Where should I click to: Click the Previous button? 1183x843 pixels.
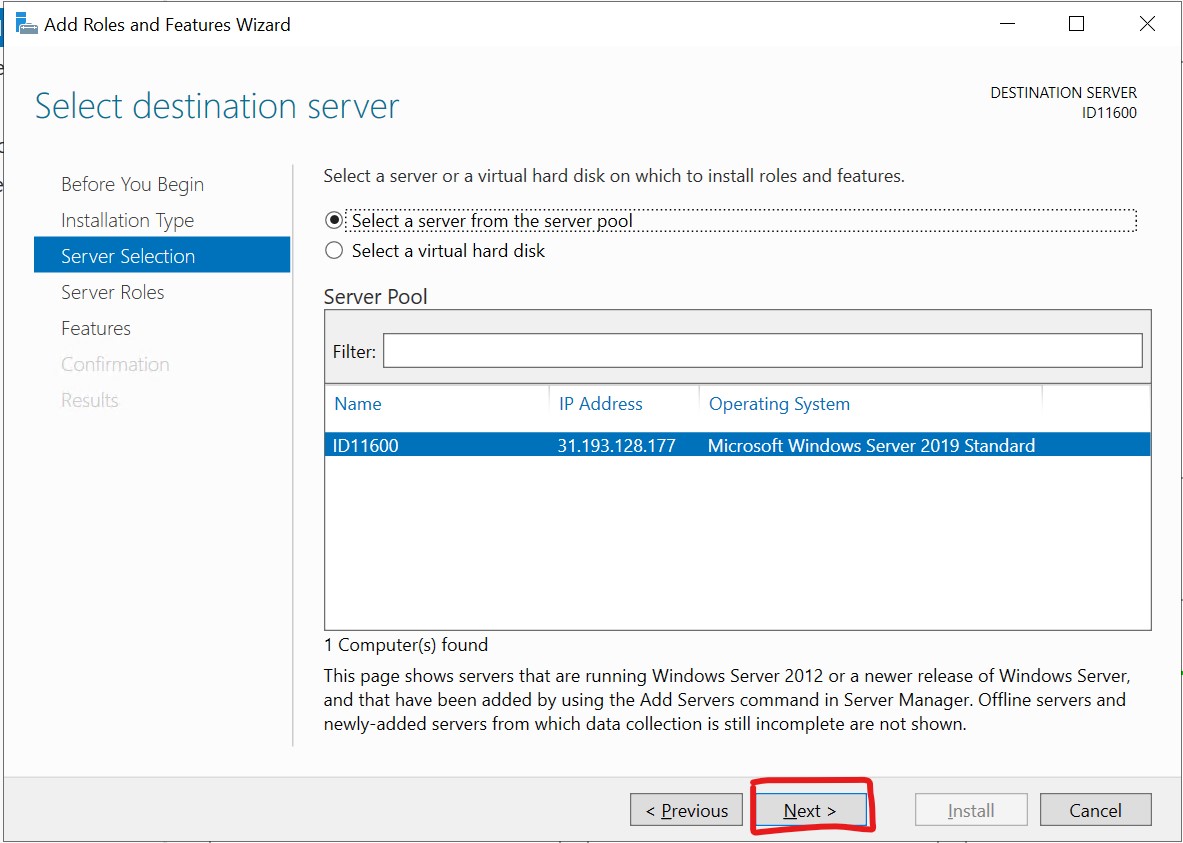point(686,810)
